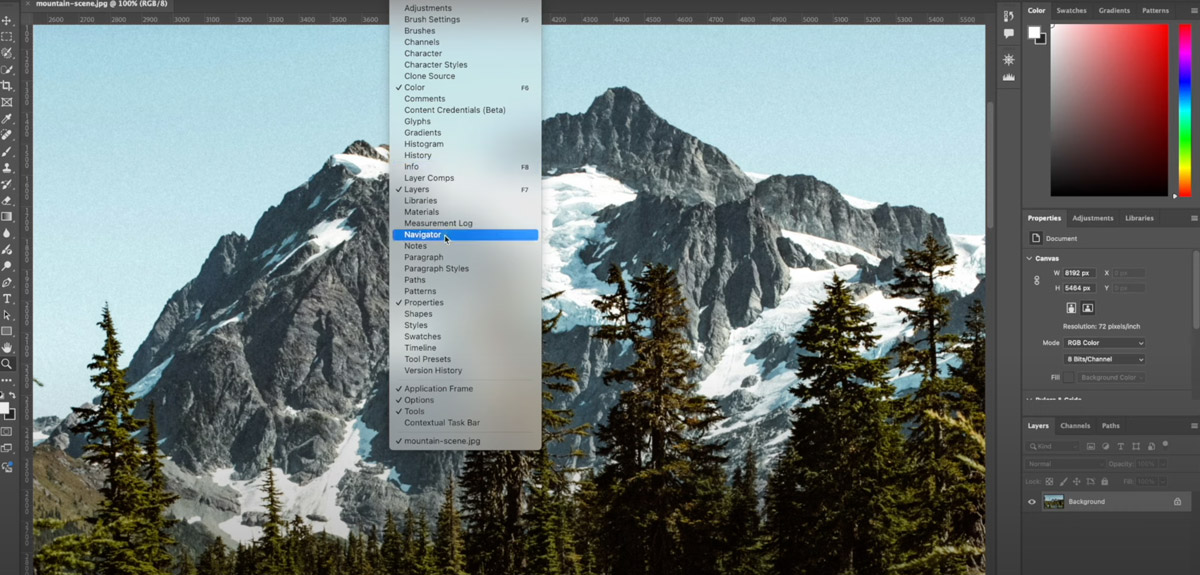Select the Move tool
The height and width of the screenshot is (575, 1200).
pos(7,21)
